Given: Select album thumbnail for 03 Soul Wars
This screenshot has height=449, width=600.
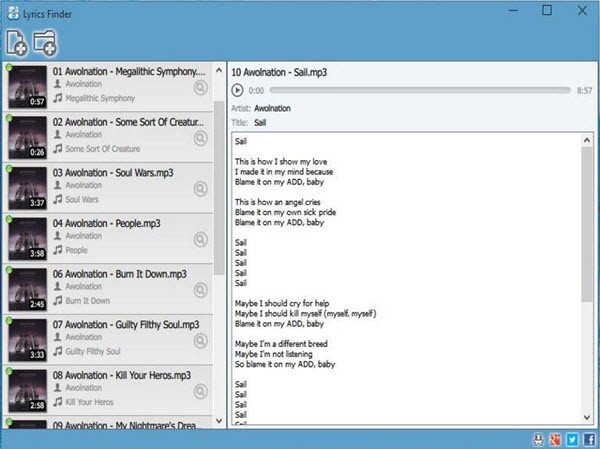Looking at the screenshot, I should [28, 188].
